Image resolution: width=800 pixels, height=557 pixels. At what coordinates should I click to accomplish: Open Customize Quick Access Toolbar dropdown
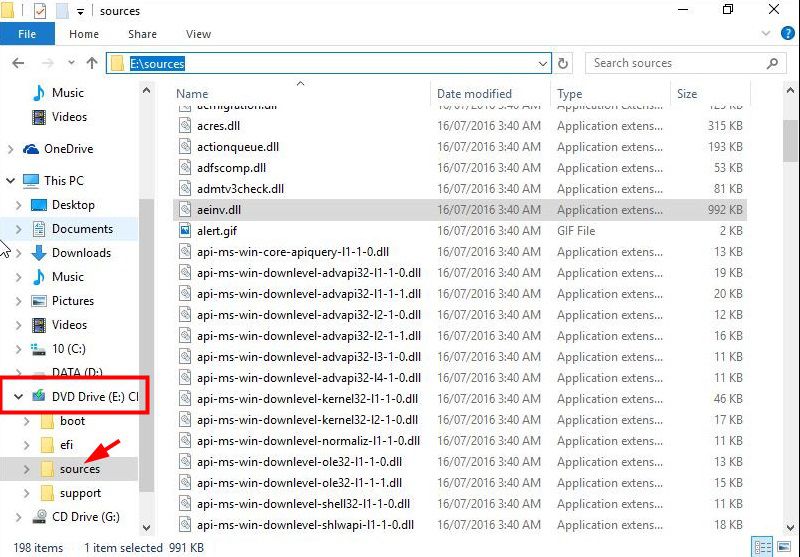pyautogui.click(x=80, y=11)
